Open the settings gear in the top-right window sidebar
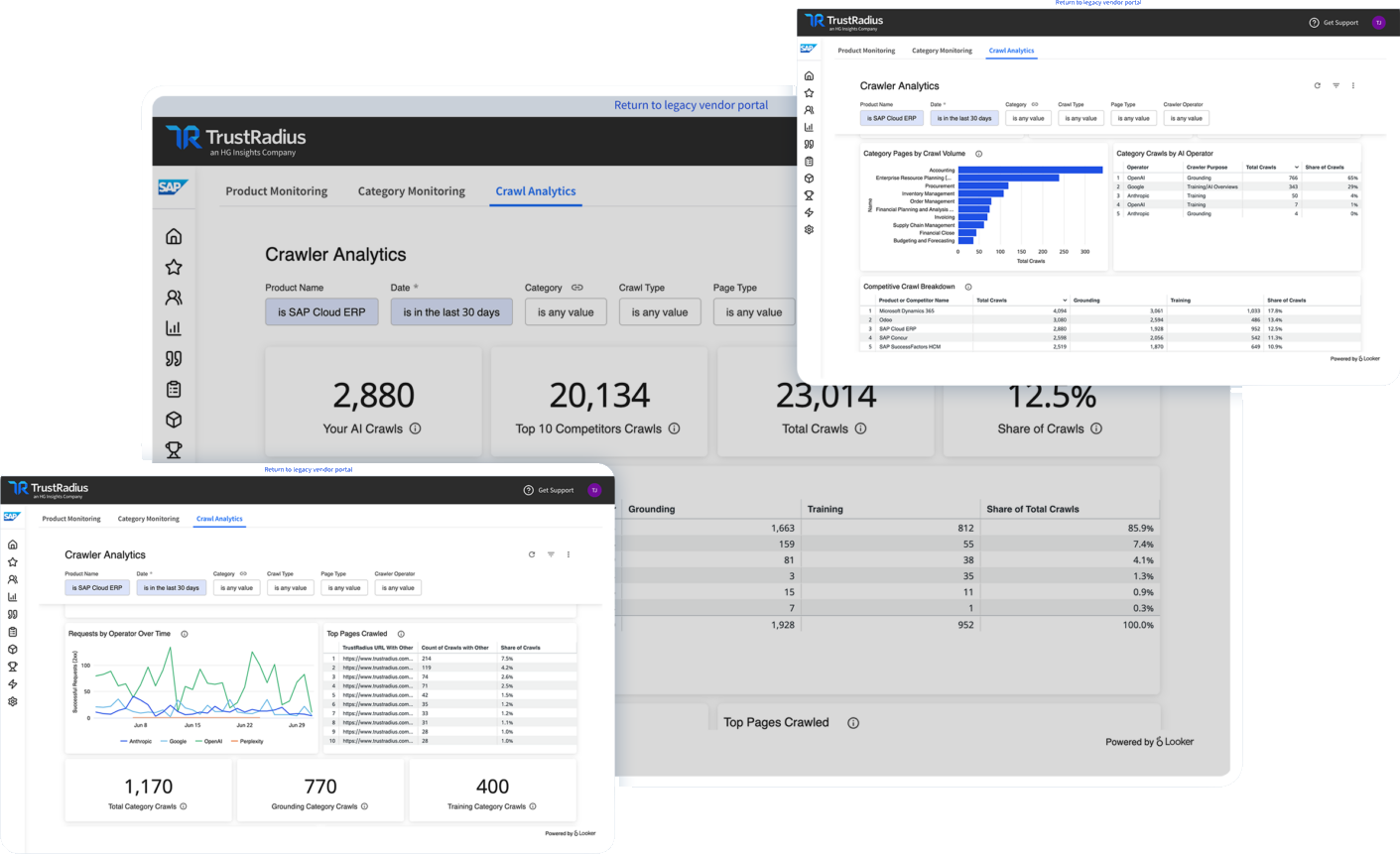 click(809, 229)
